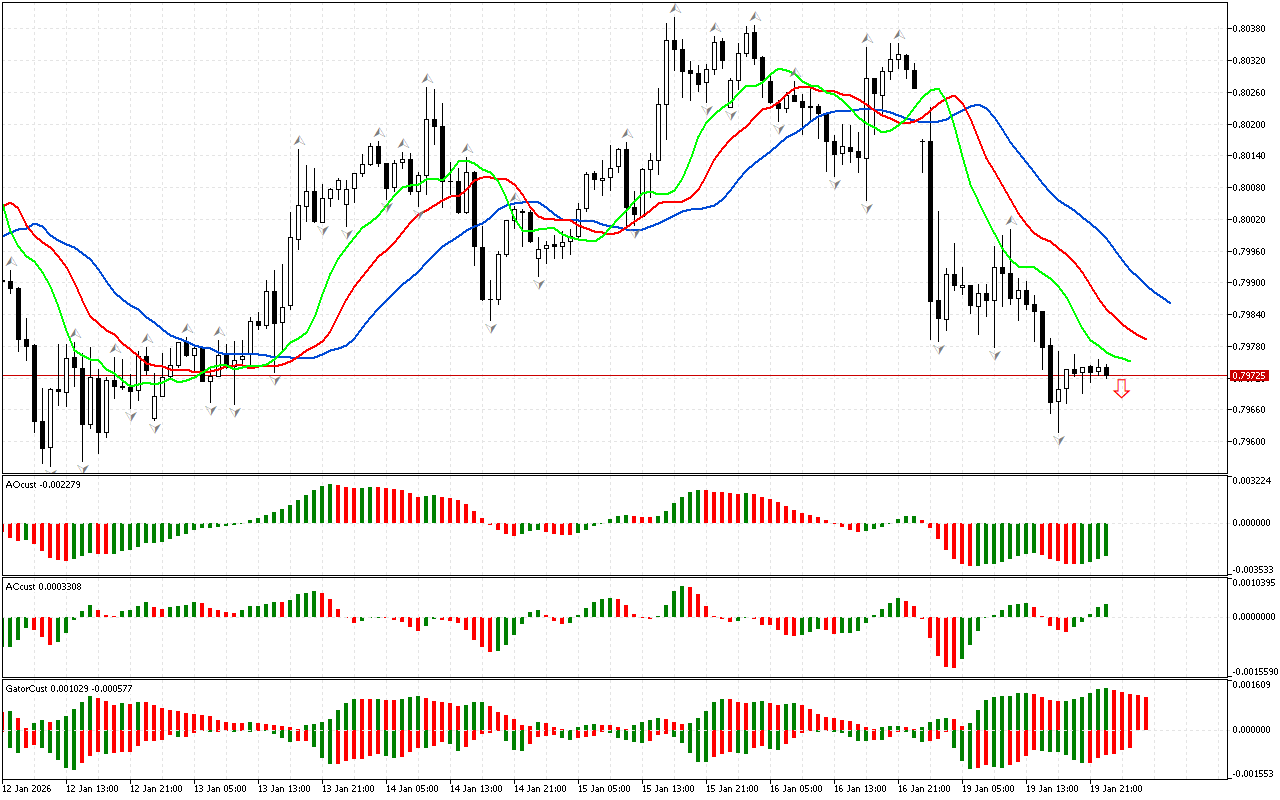
Task: Click the AOcust indicator label
Action: 44,485
